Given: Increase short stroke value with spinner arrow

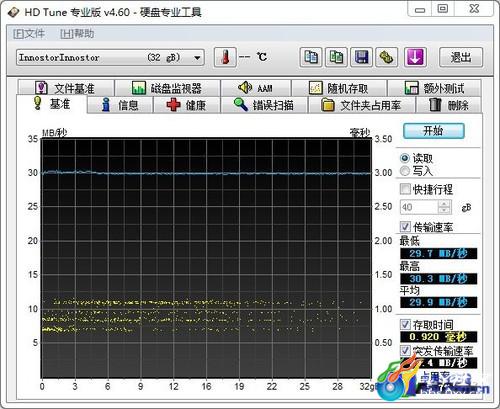Looking at the screenshot, I should (444, 204).
